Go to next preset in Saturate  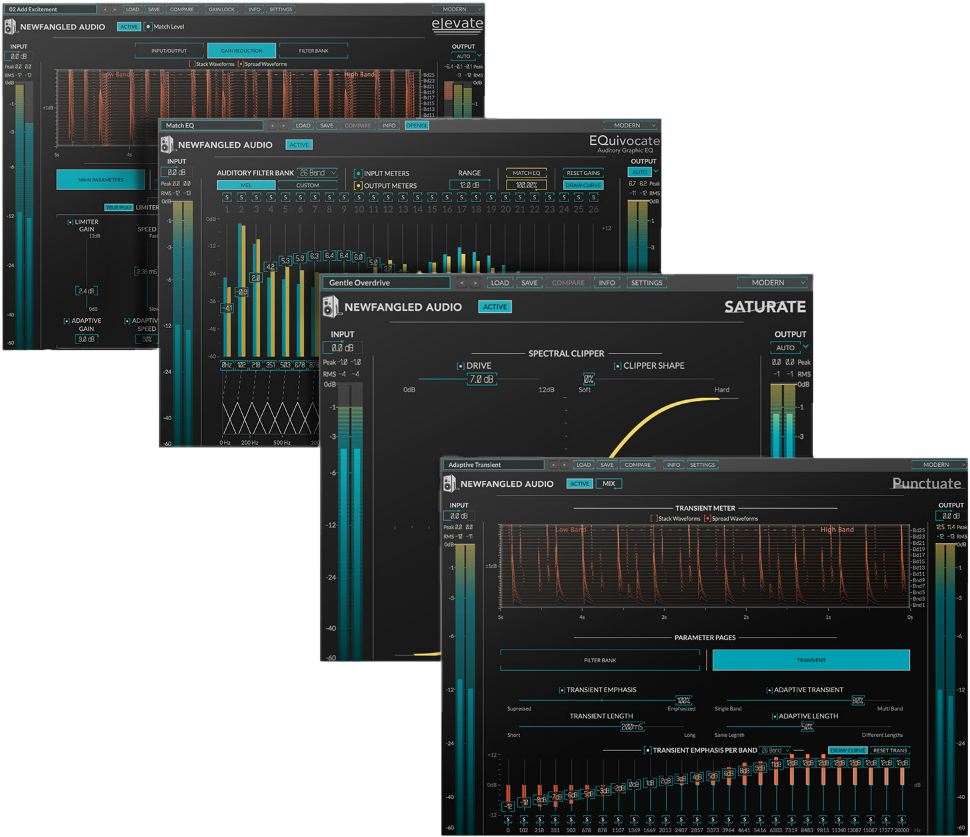point(475,283)
